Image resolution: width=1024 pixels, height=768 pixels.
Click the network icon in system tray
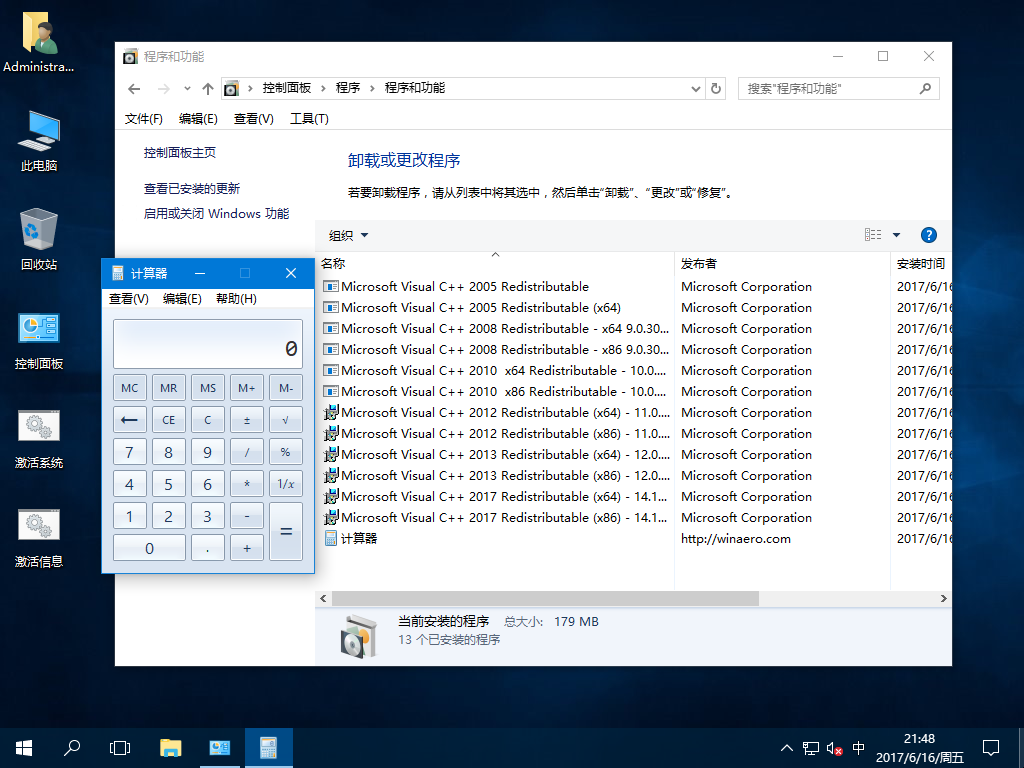(x=810, y=748)
